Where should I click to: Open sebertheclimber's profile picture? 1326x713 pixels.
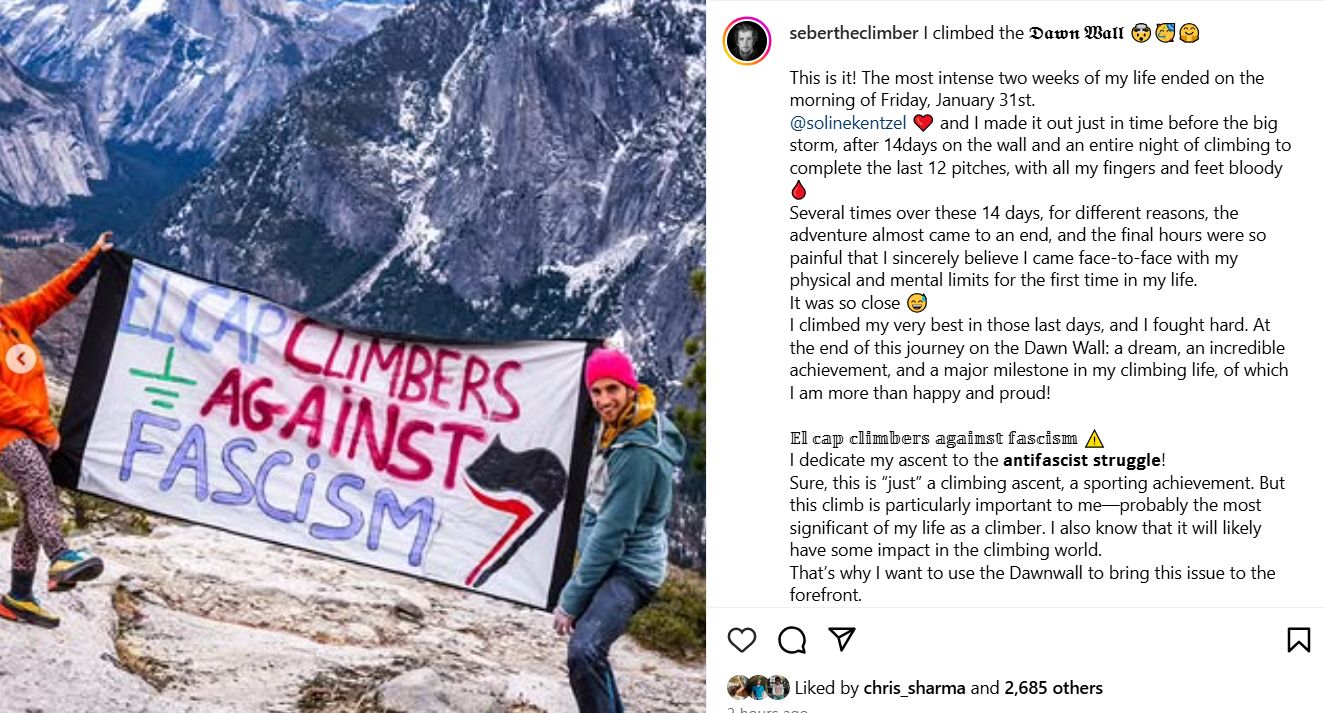[747, 41]
